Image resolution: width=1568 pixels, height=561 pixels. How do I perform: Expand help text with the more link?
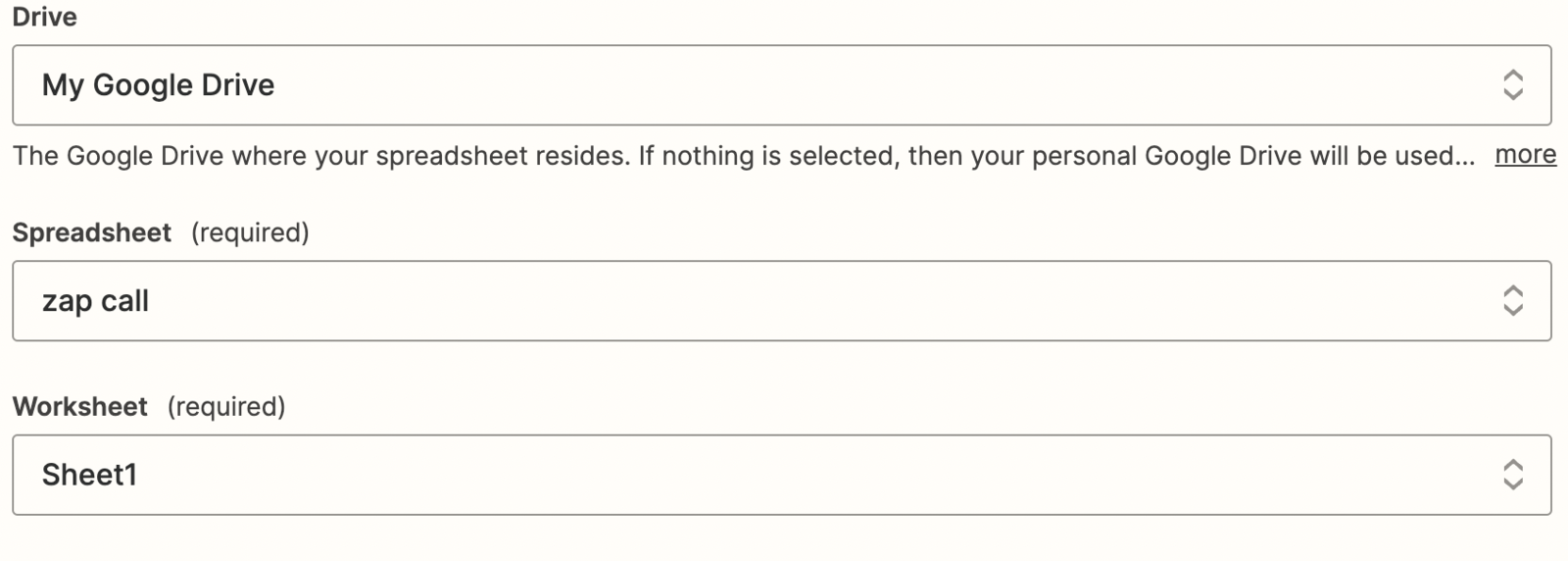[1525, 155]
